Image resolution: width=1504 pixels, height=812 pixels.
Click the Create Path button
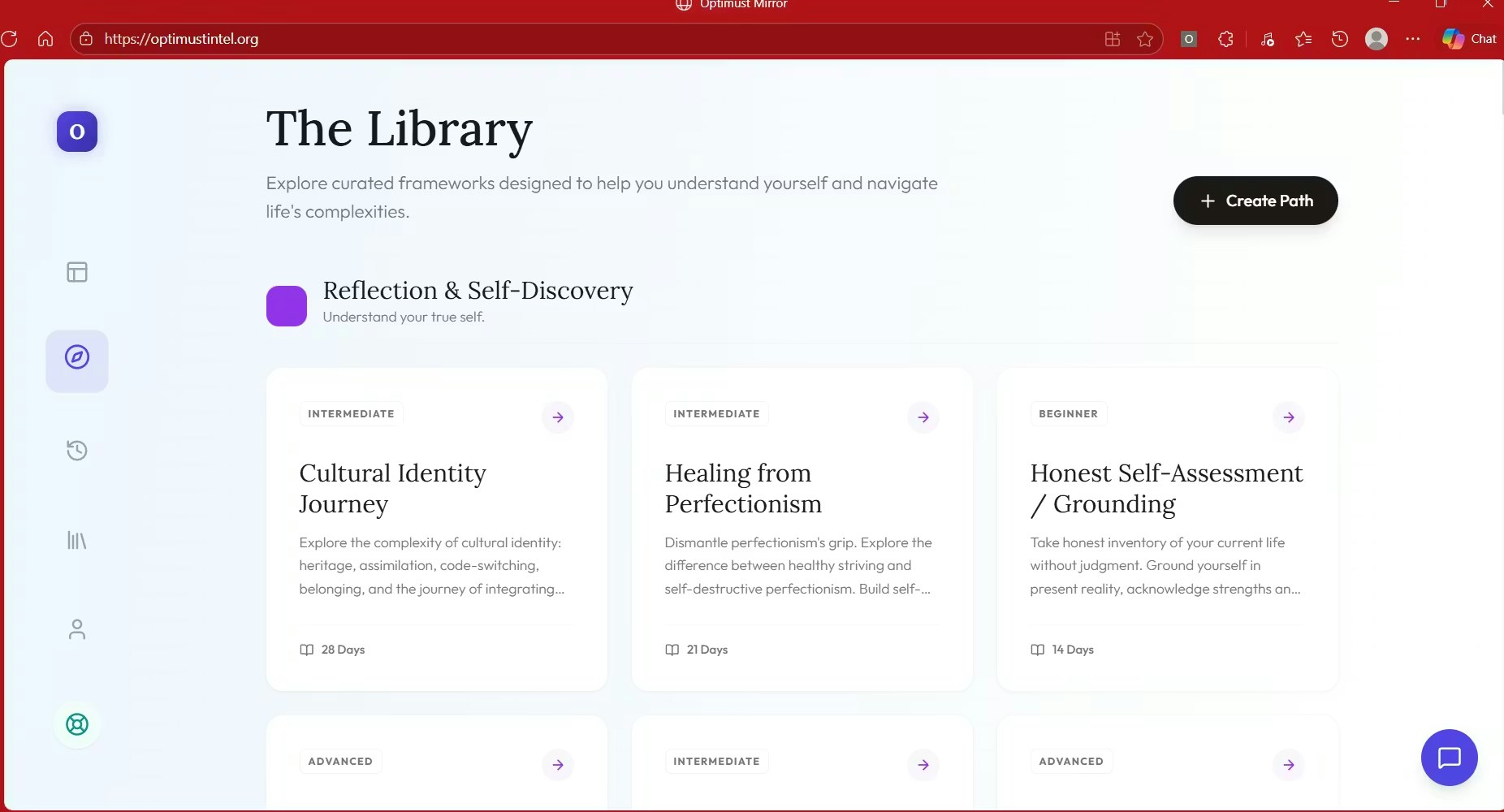(x=1255, y=201)
